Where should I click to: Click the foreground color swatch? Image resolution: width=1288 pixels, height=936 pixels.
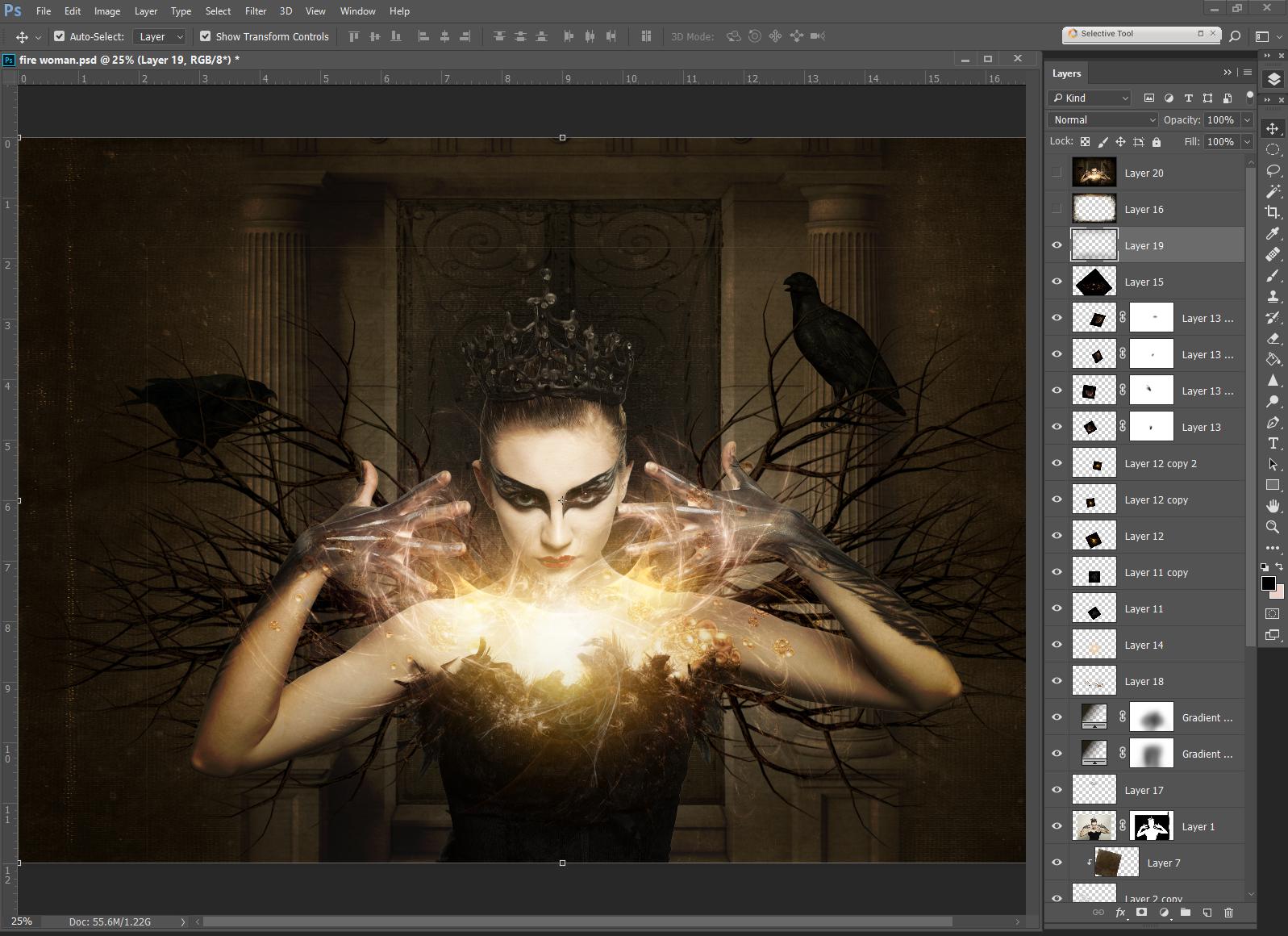(1268, 583)
